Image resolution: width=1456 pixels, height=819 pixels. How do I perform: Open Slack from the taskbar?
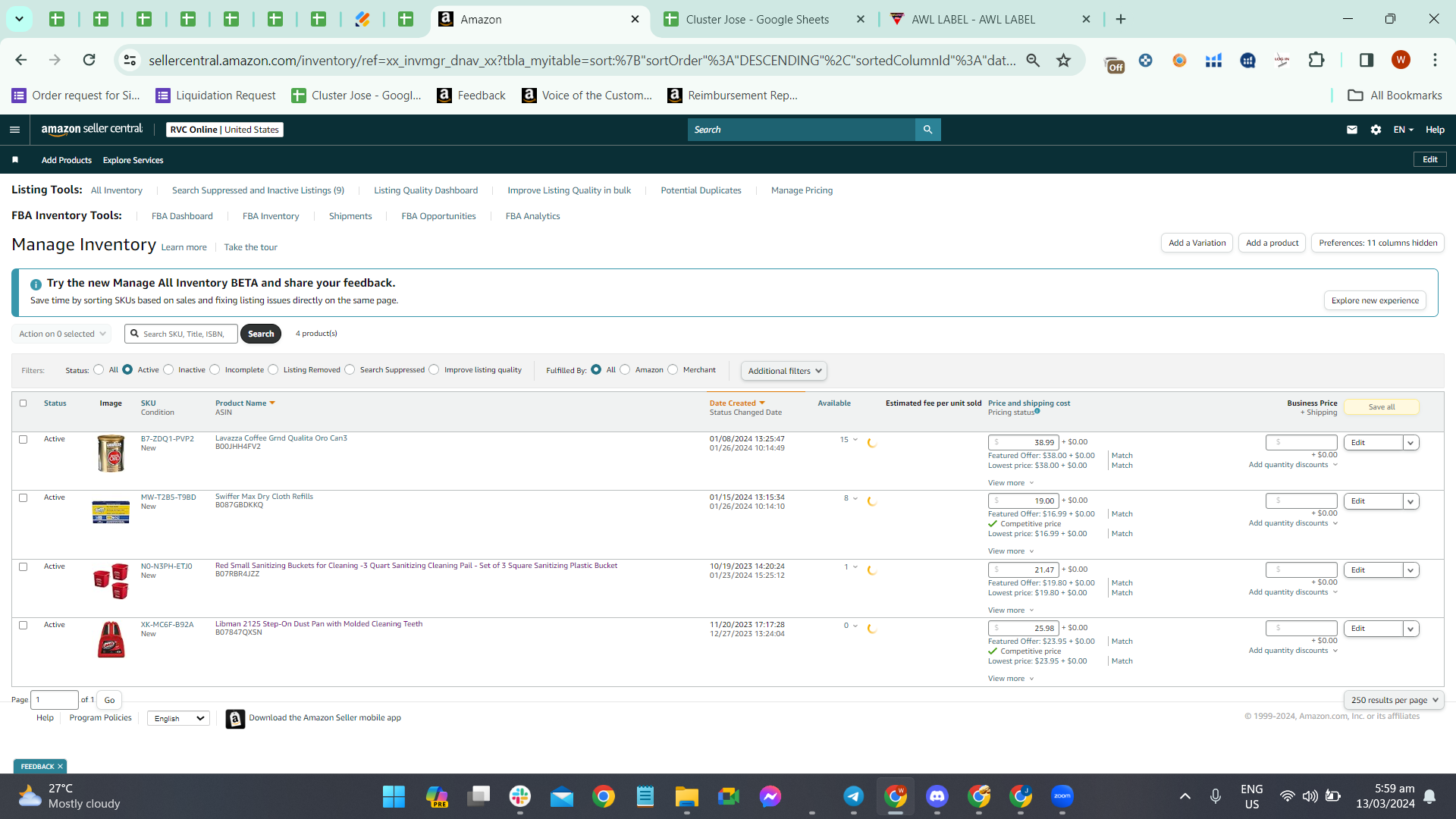(x=520, y=796)
